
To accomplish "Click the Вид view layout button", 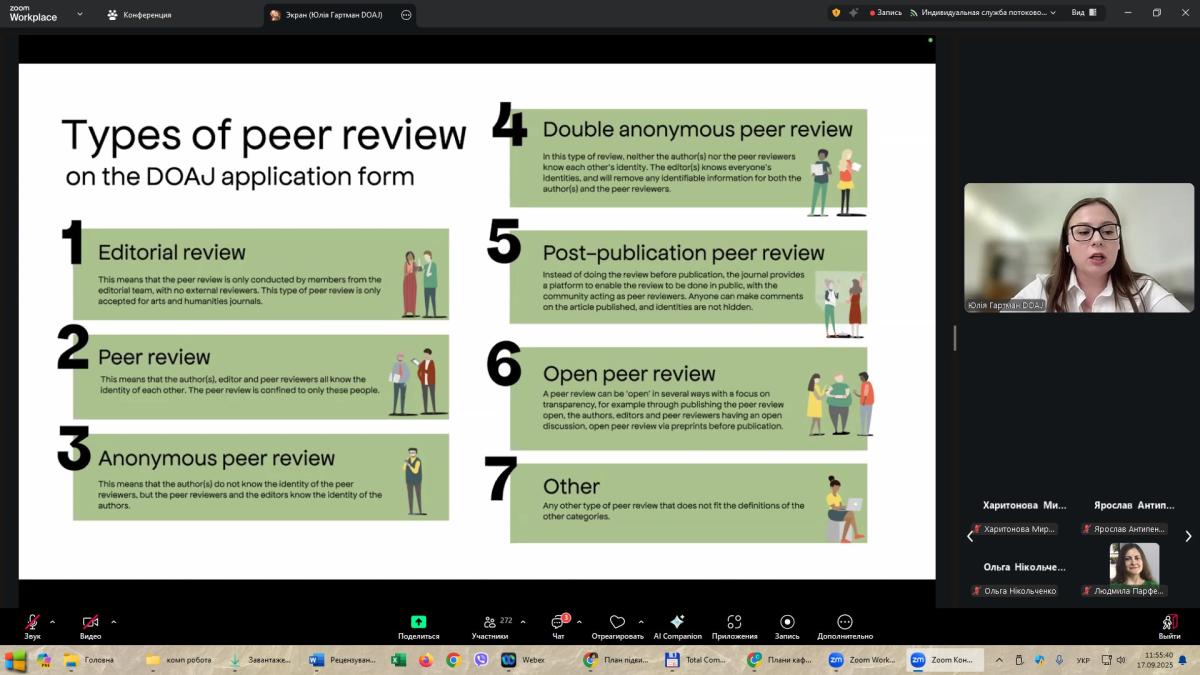I will pos(1083,13).
